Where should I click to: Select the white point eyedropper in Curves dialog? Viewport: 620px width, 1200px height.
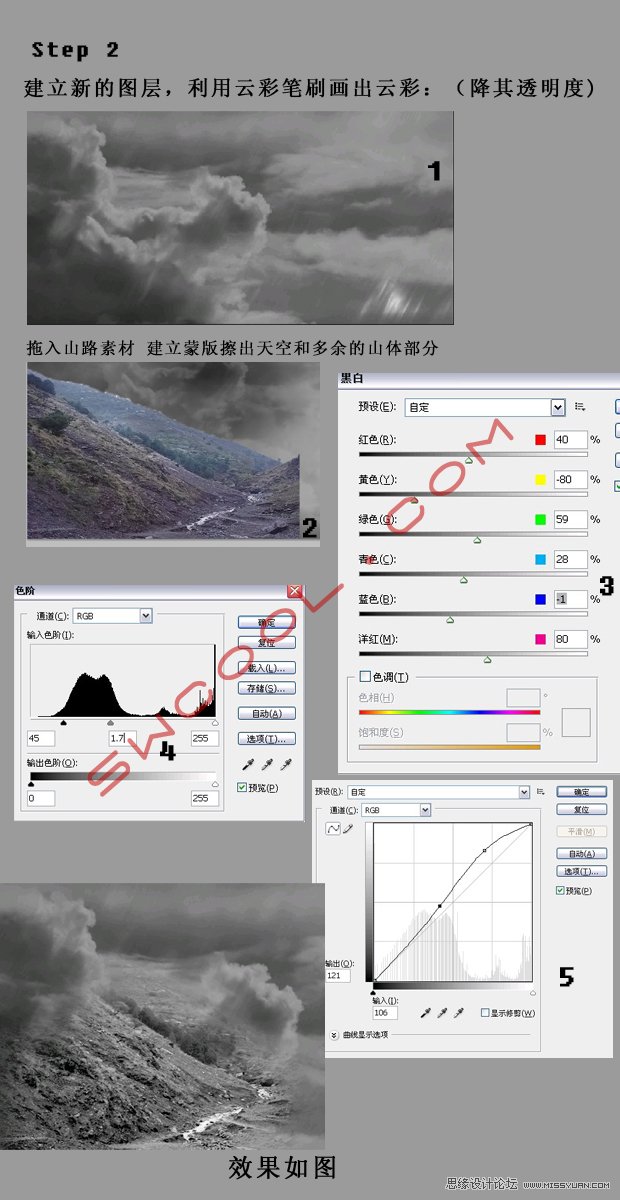click(x=459, y=1013)
